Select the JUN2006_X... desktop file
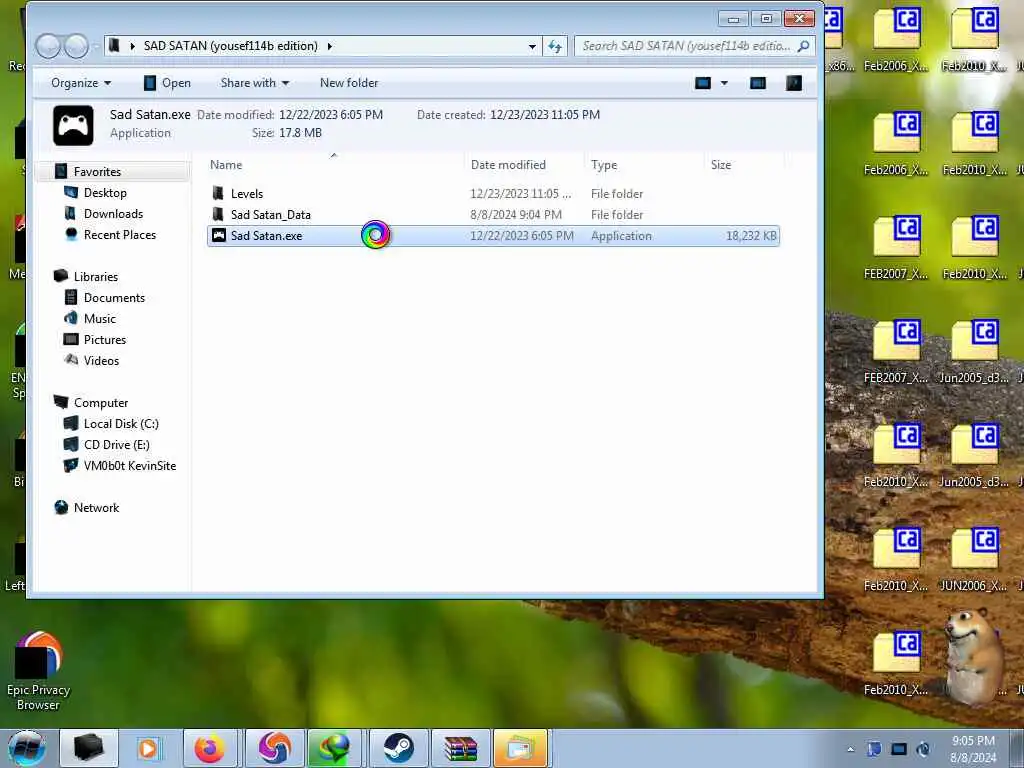This screenshot has width=1024, height=768. pos(974,558)
